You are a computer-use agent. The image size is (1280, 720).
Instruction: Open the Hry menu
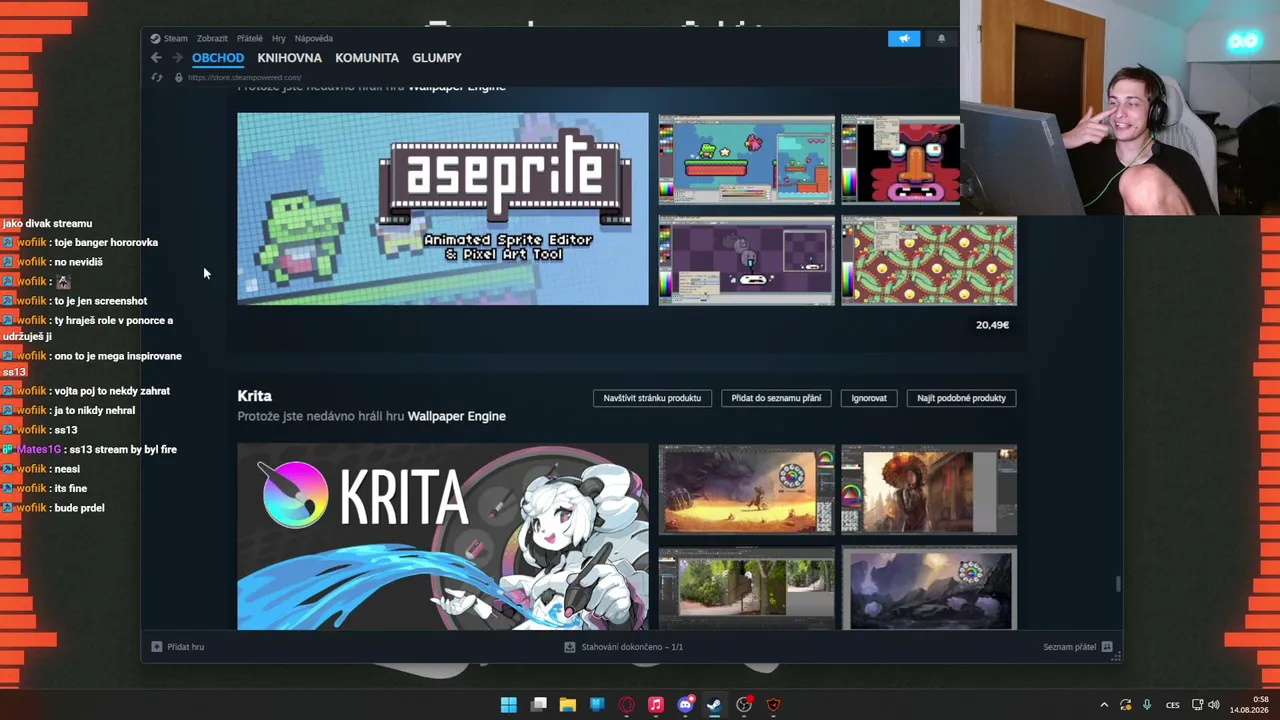(279, 38)
